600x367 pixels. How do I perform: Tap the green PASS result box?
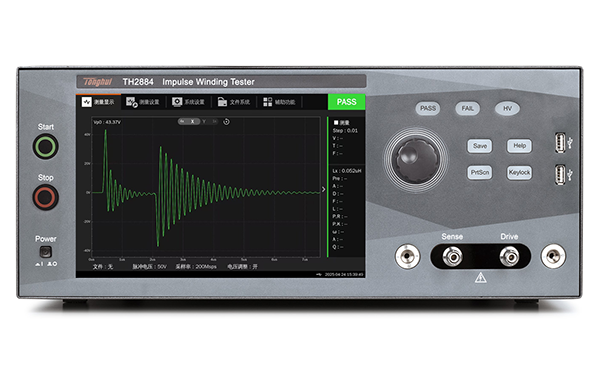tap(346, 102)
